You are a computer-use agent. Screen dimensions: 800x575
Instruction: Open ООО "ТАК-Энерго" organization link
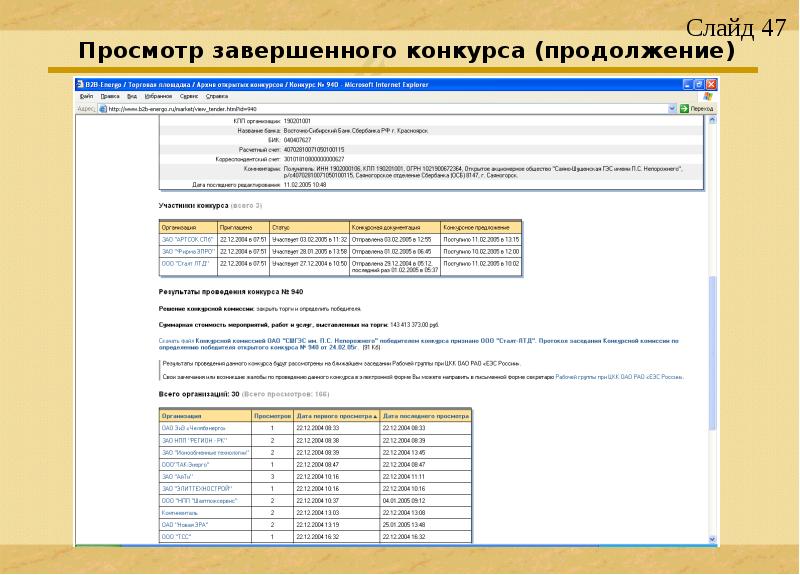click(x=185, y=465)
